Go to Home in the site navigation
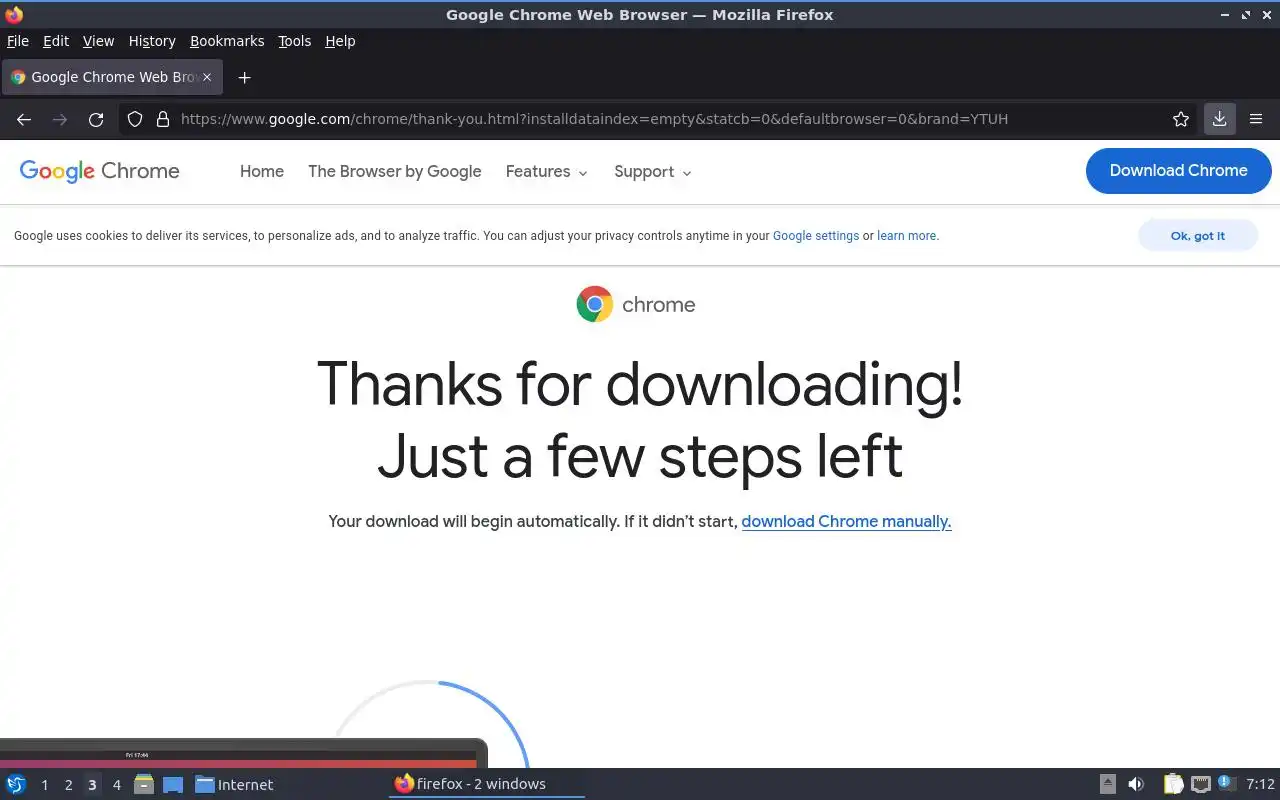This screenshot has height=800, width=1280. (x=262, y=171)
